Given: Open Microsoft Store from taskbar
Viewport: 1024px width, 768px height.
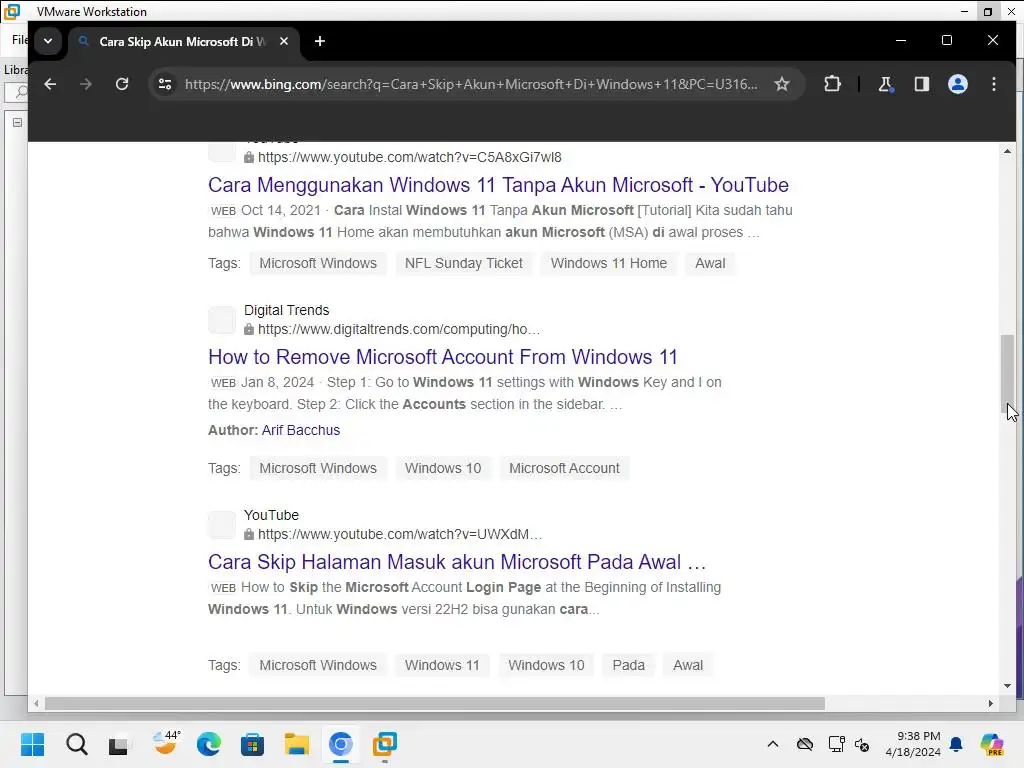Looking at the screenshot, I should pos(253,744).
